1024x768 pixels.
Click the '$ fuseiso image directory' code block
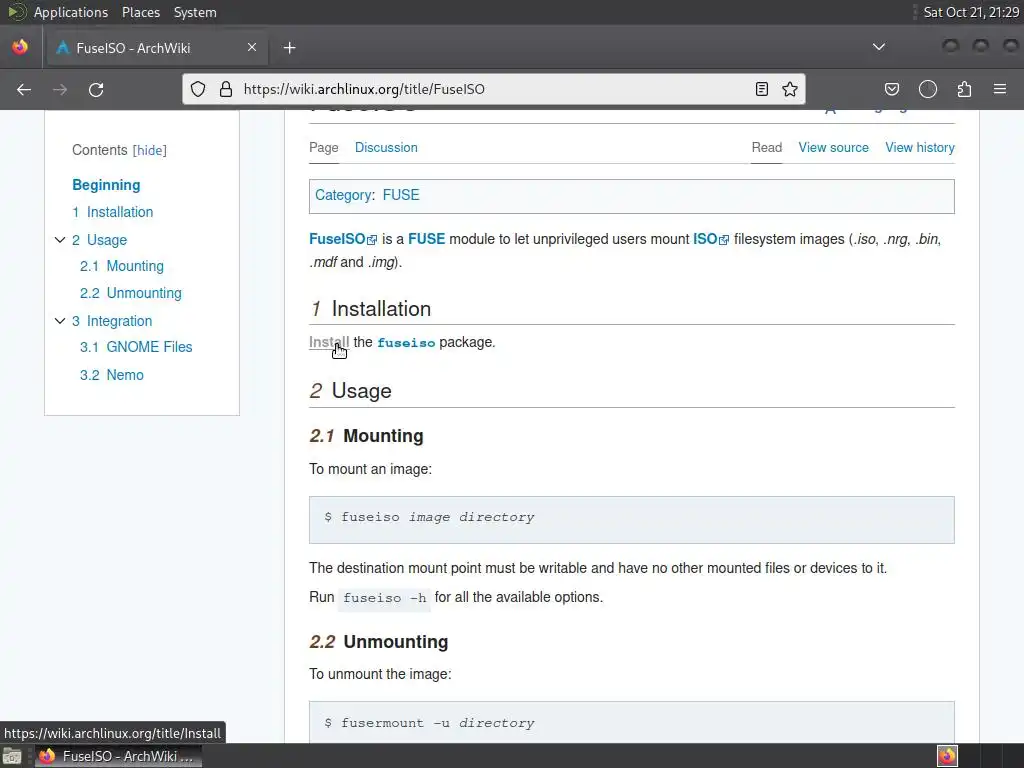click(x=632, y=520)
